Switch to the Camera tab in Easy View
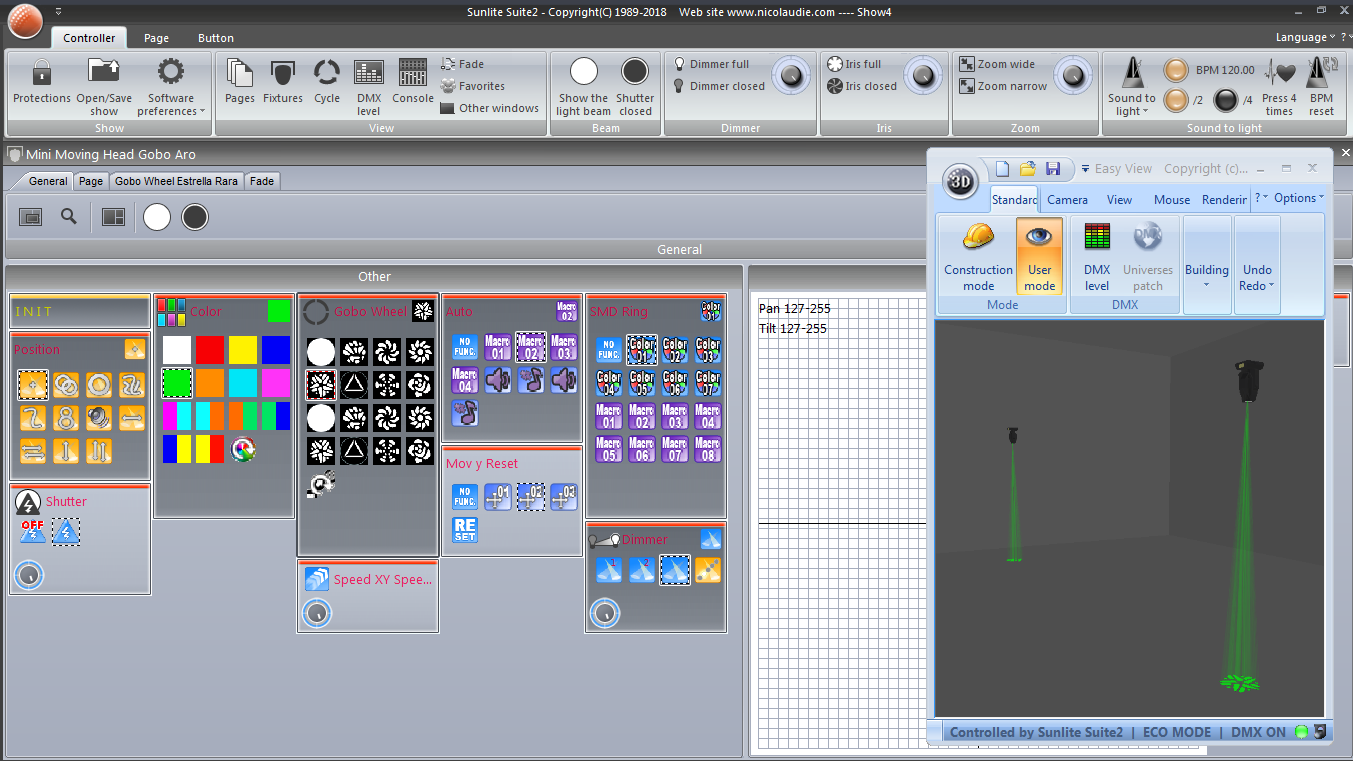The width and height of the screenshot is (1353, 761). coord(1067,199)
